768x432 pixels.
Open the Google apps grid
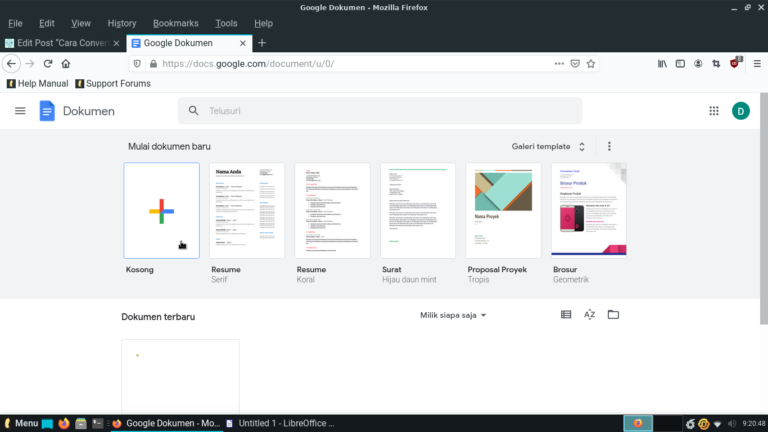coord(714,111)
